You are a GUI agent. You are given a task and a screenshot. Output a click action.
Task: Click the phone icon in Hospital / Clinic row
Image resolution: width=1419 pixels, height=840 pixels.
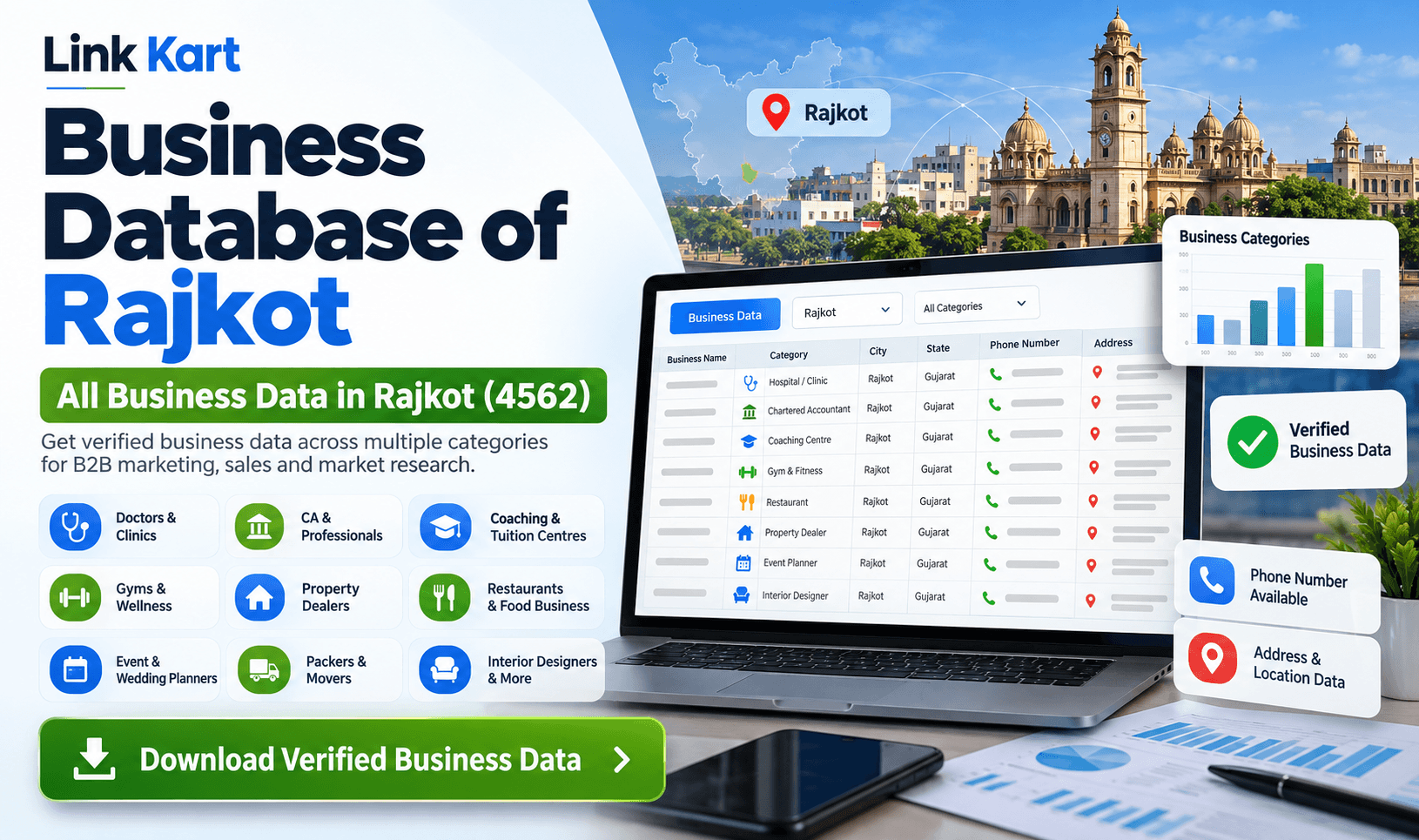(x=996, y=374)
